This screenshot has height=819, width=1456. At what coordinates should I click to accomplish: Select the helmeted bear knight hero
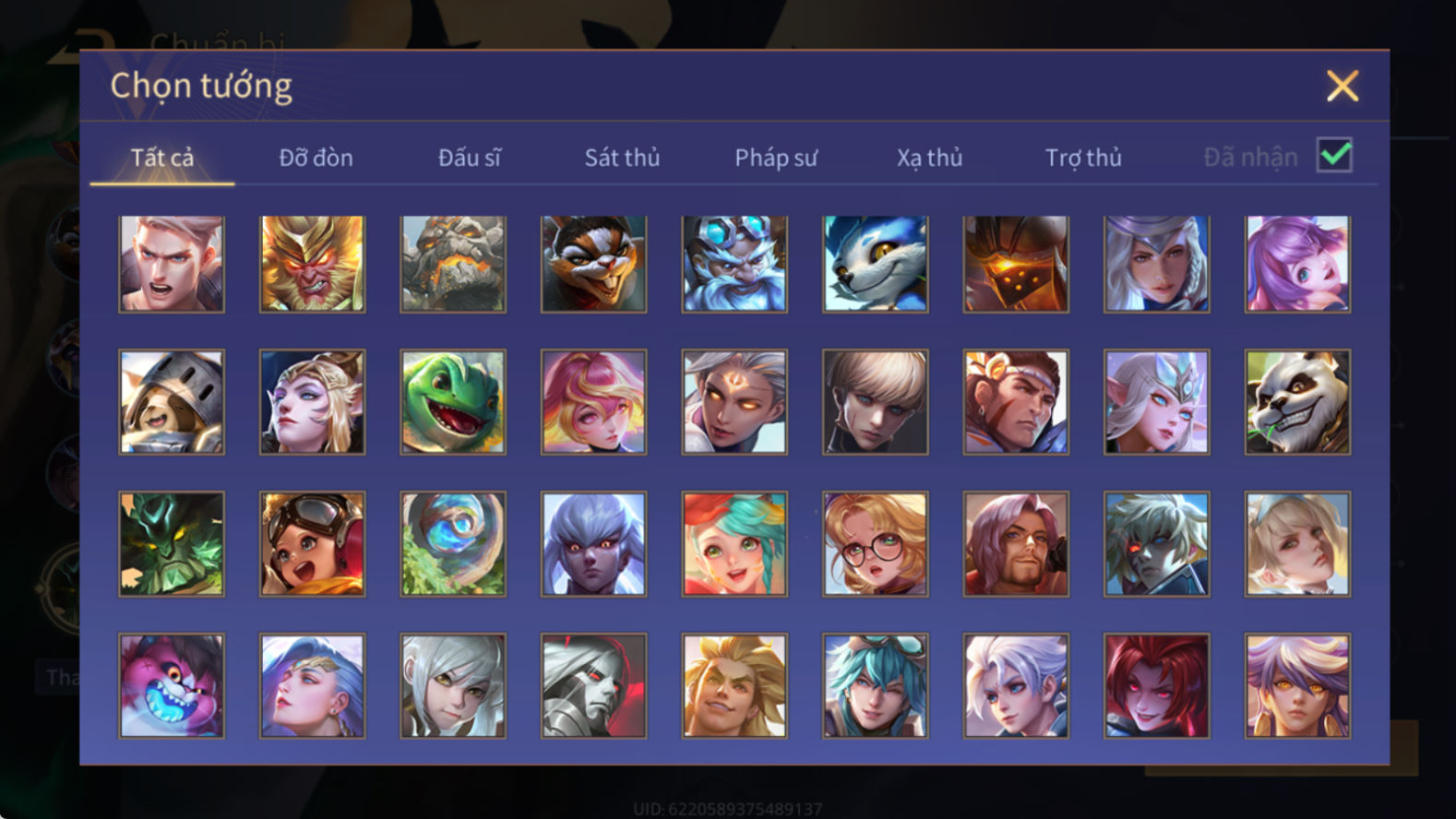point(172,401)
